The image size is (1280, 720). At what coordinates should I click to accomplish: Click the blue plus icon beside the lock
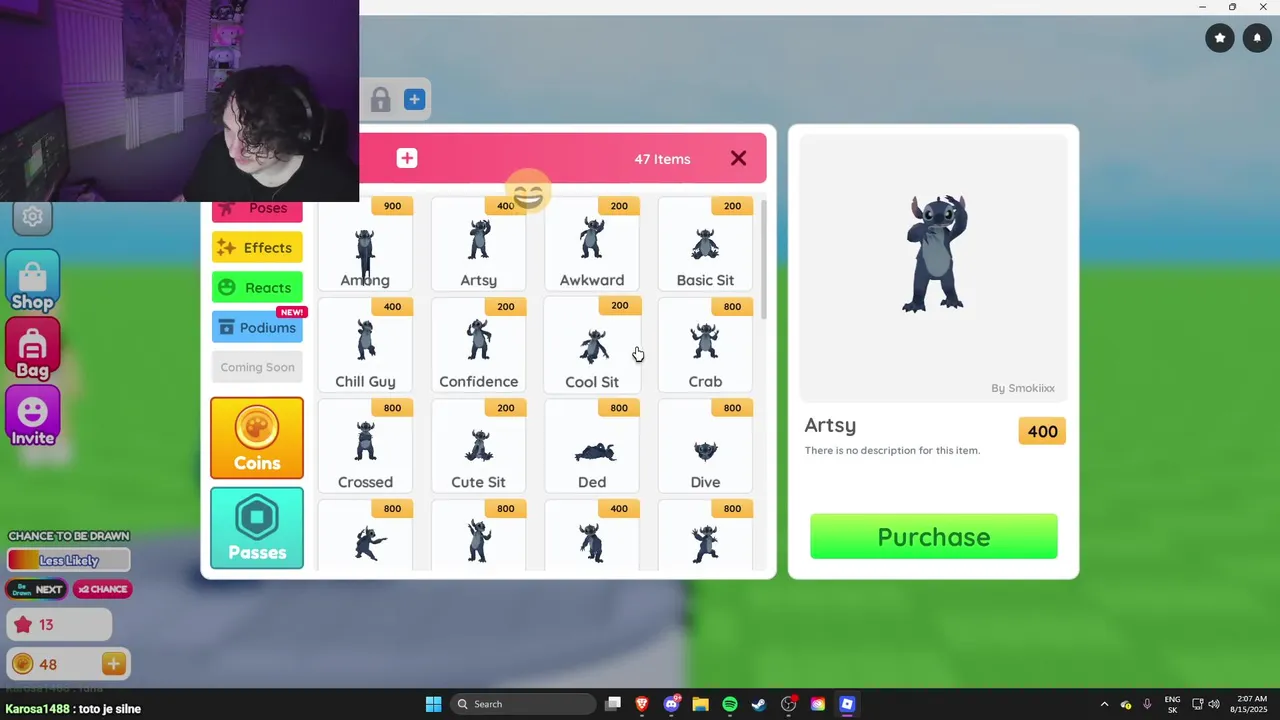pos(414,99)
